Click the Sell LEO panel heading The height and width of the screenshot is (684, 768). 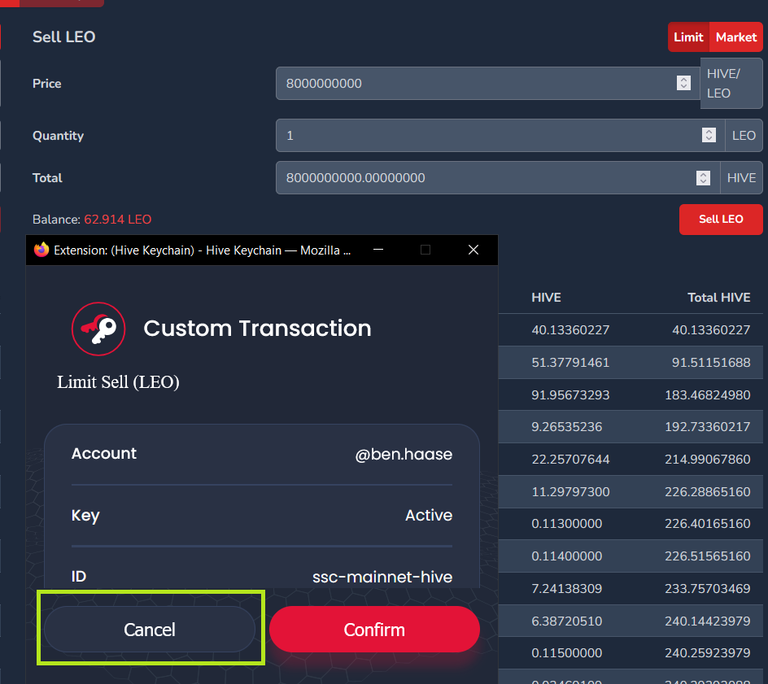tap(64, 37)
